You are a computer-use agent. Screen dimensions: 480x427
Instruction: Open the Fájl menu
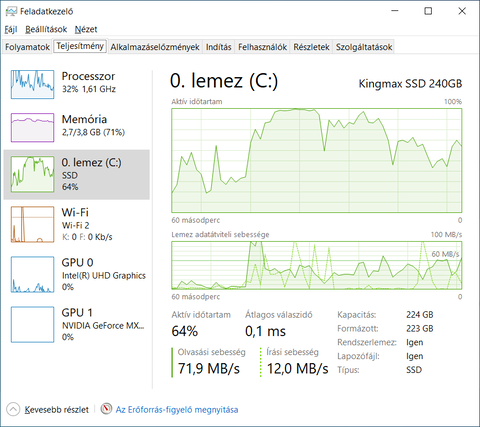[x=11, y=29]
